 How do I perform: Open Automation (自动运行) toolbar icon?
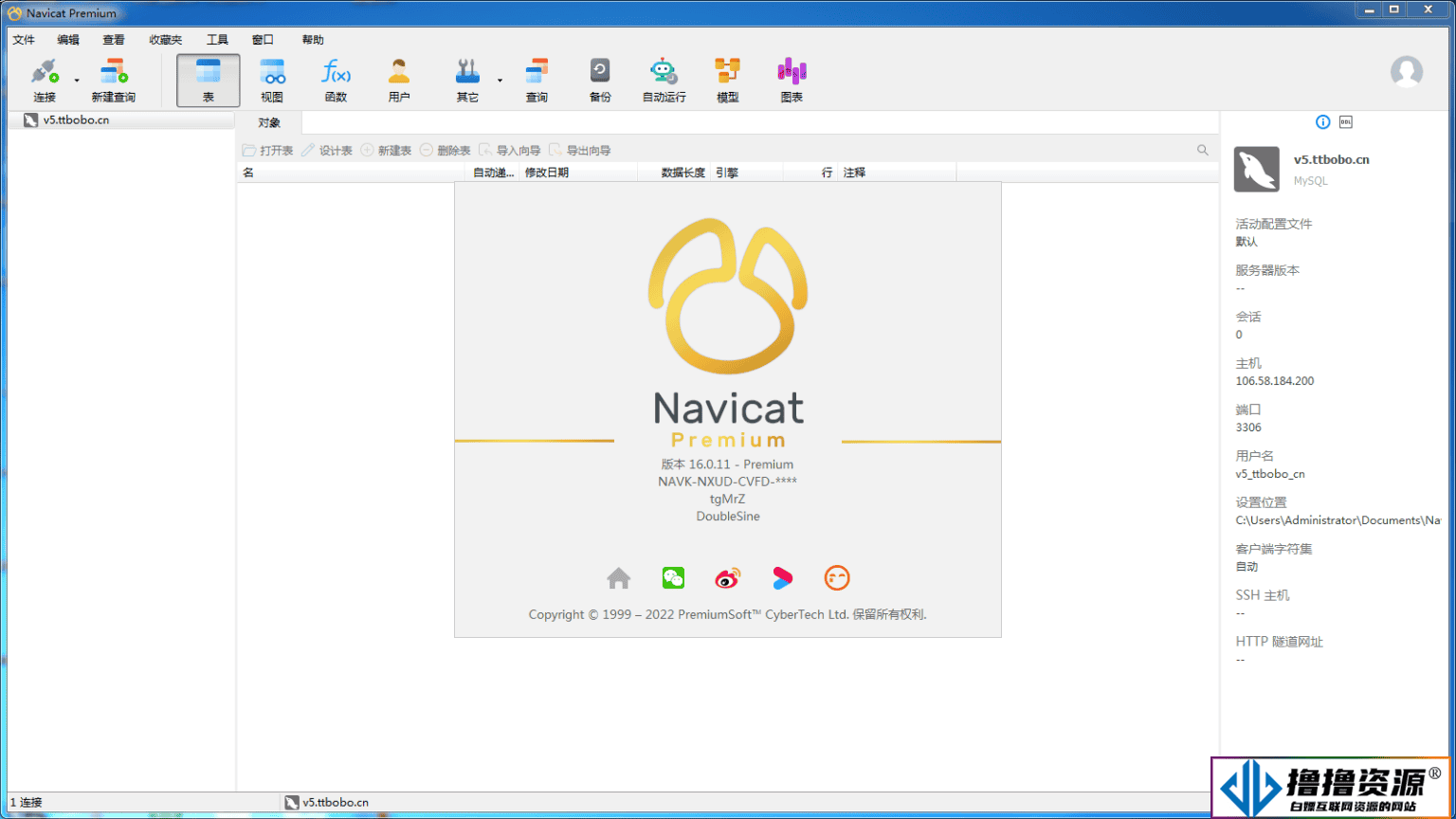pyautogui.click(x=664, y=80)
